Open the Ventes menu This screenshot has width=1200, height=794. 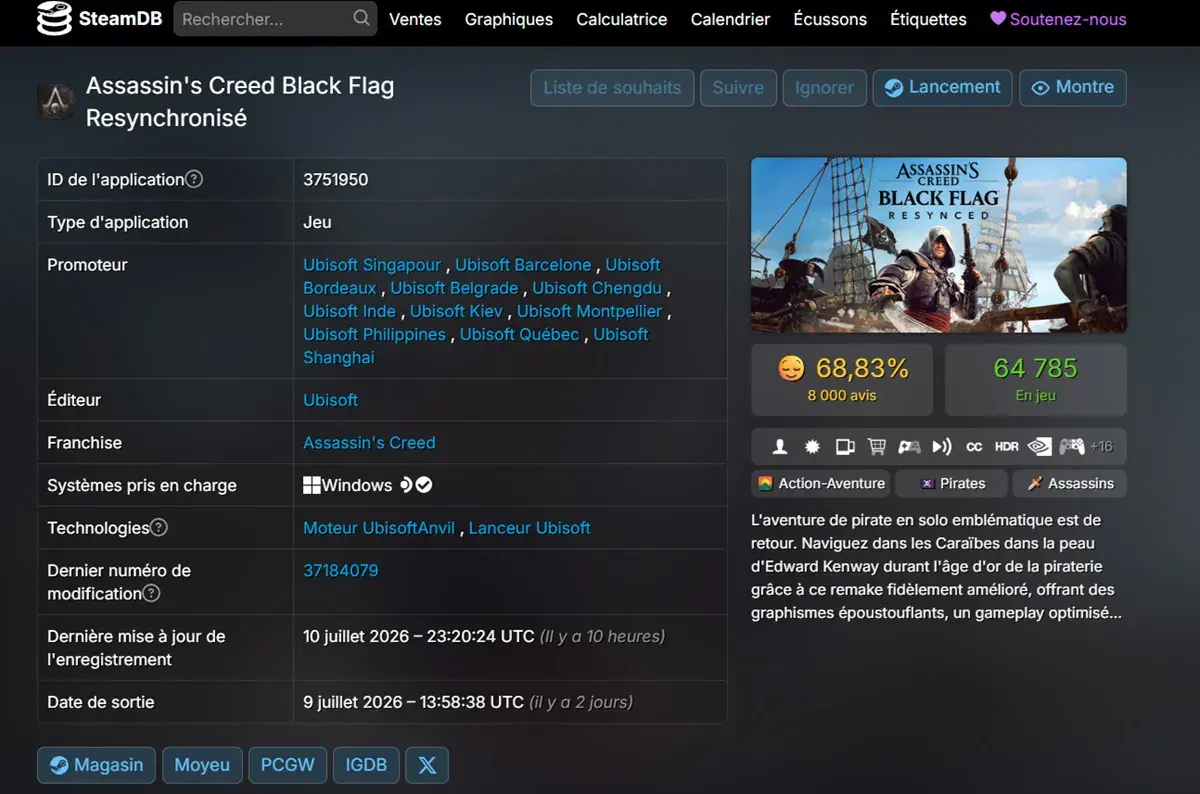click(x=415, y=19)
